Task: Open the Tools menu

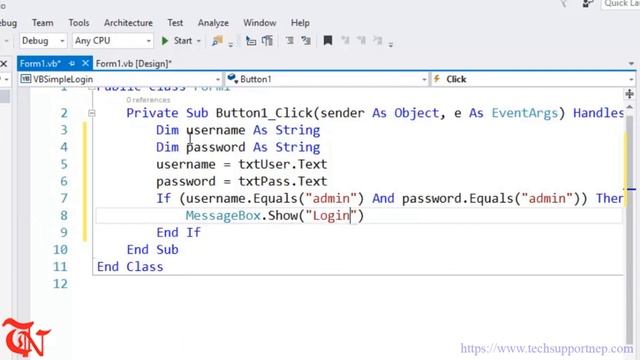Action: (79, 23)
